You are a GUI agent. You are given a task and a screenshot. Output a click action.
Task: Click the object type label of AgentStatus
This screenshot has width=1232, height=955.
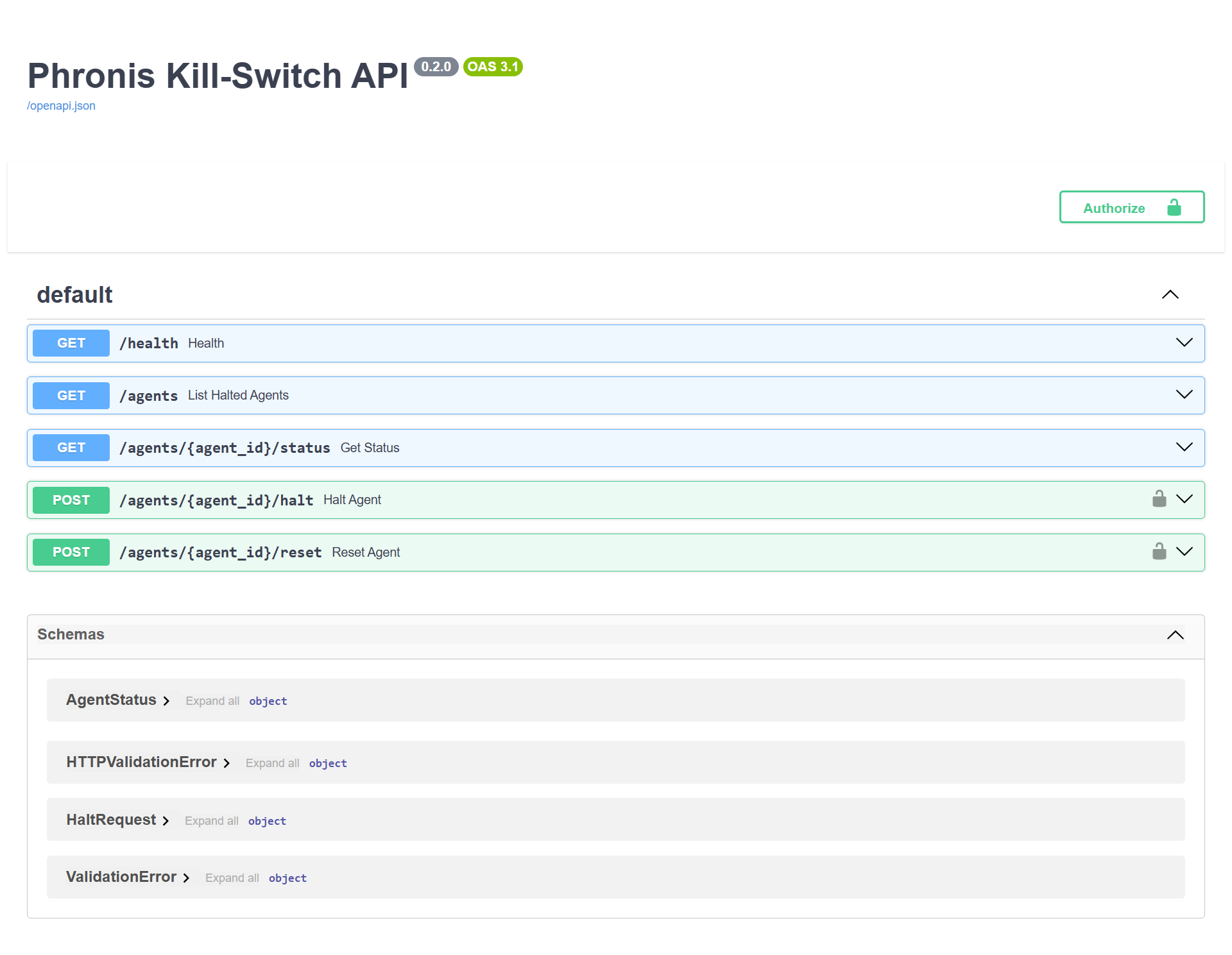tap(268, 701)
